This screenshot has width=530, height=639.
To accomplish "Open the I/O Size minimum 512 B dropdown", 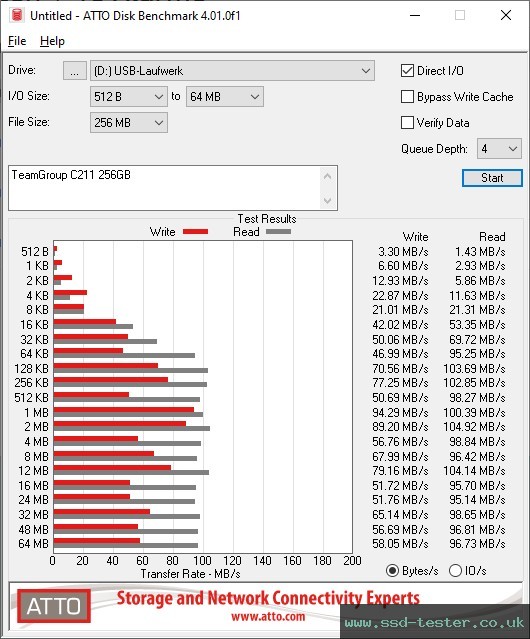I will [128, 97].
